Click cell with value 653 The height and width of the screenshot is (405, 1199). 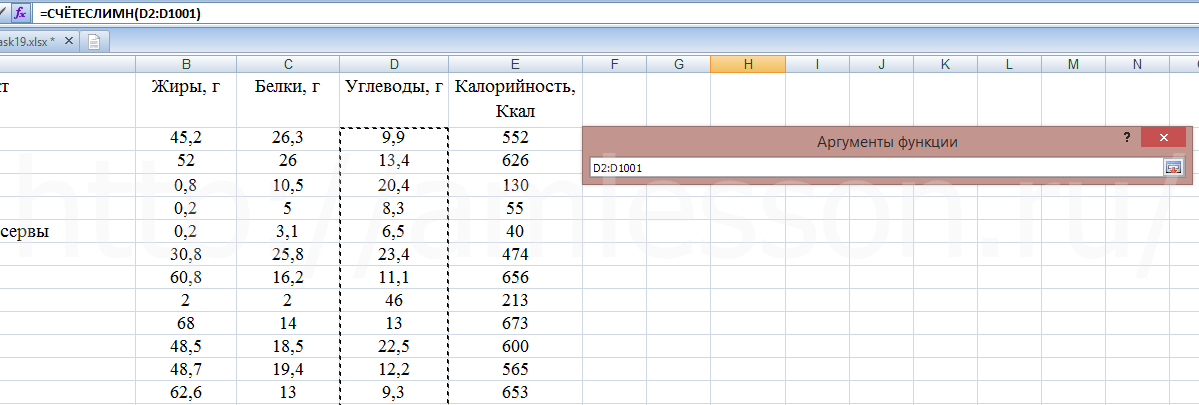(515, 392)
